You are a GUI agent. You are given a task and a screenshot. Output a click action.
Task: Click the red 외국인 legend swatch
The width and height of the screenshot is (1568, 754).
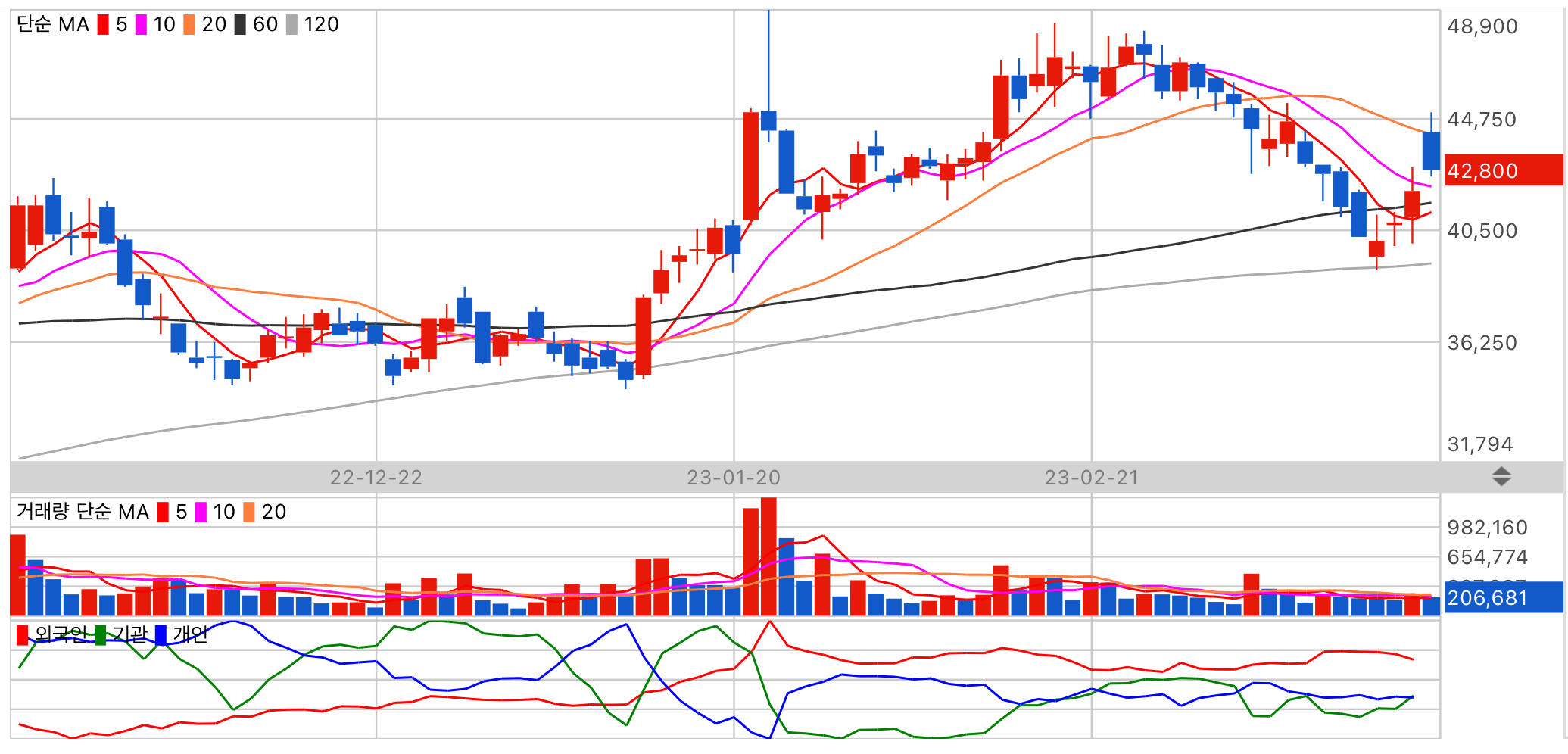(x=23, y=635)
